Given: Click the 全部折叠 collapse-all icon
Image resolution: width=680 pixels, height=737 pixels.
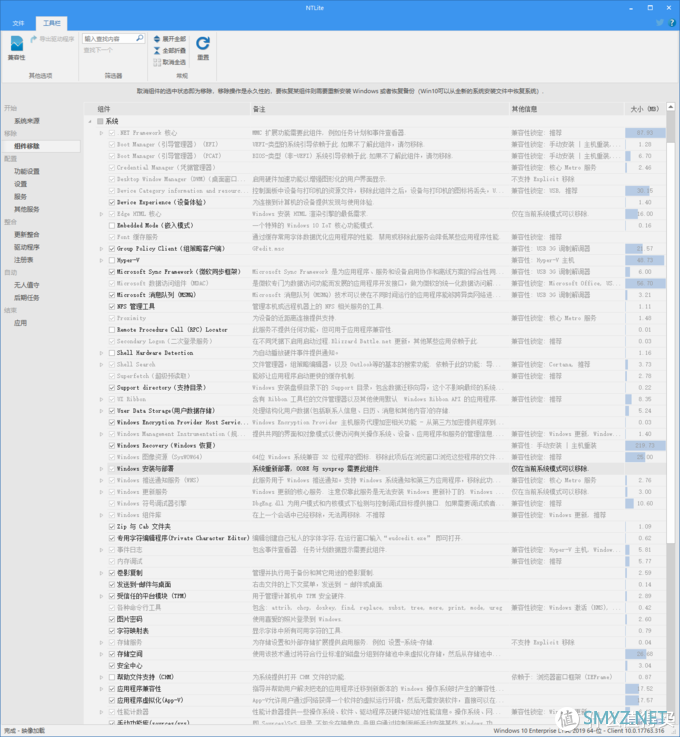Looking at the screenshot, I should [x=157, y=50].
